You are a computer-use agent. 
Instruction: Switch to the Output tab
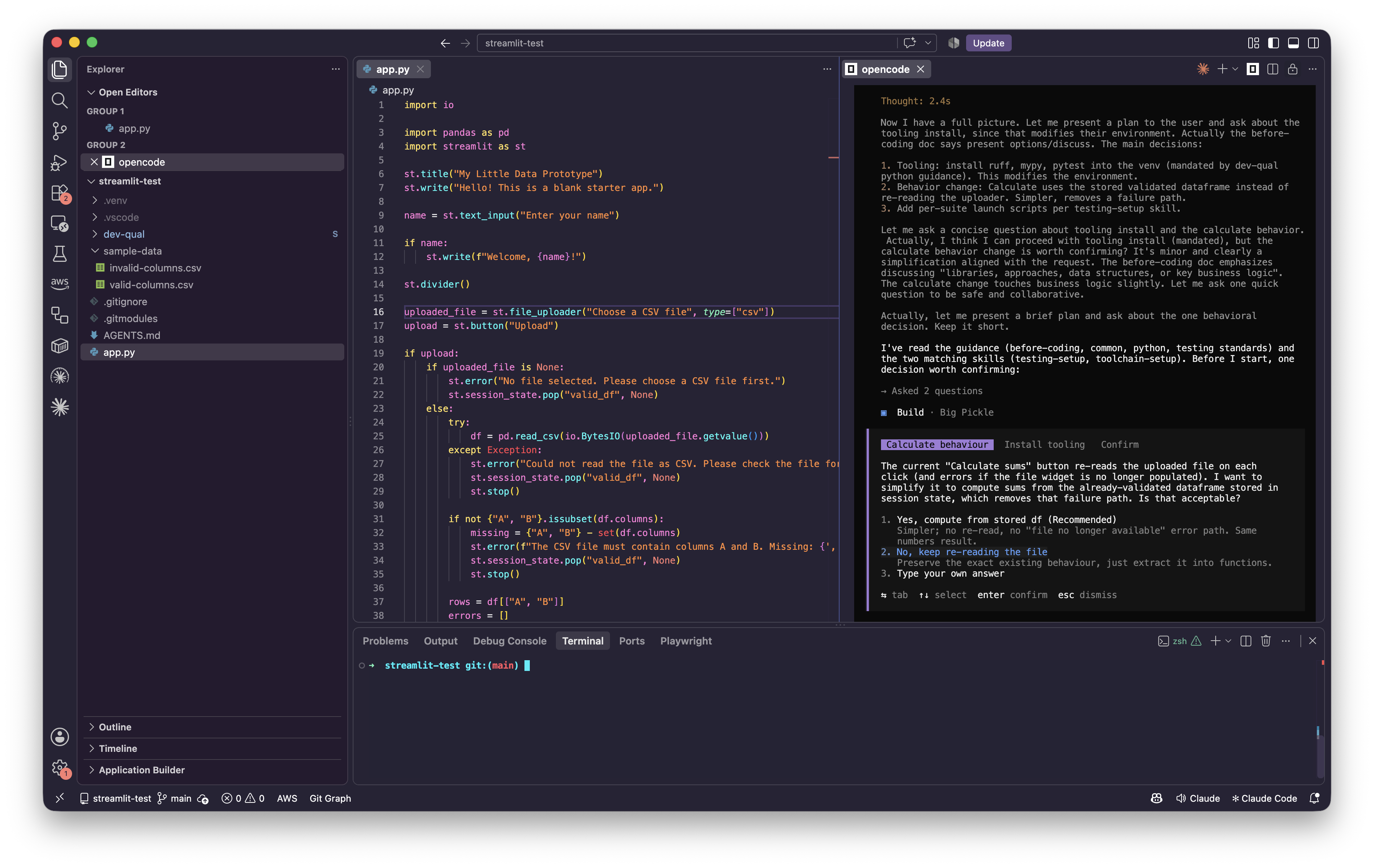(x=440, y=641)
